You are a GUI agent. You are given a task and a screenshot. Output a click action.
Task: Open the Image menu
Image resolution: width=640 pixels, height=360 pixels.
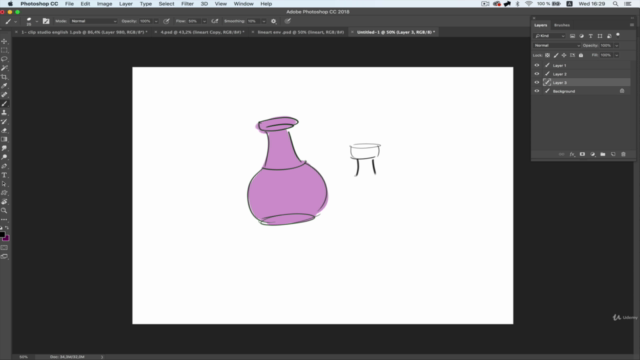[x=104, y=4]
